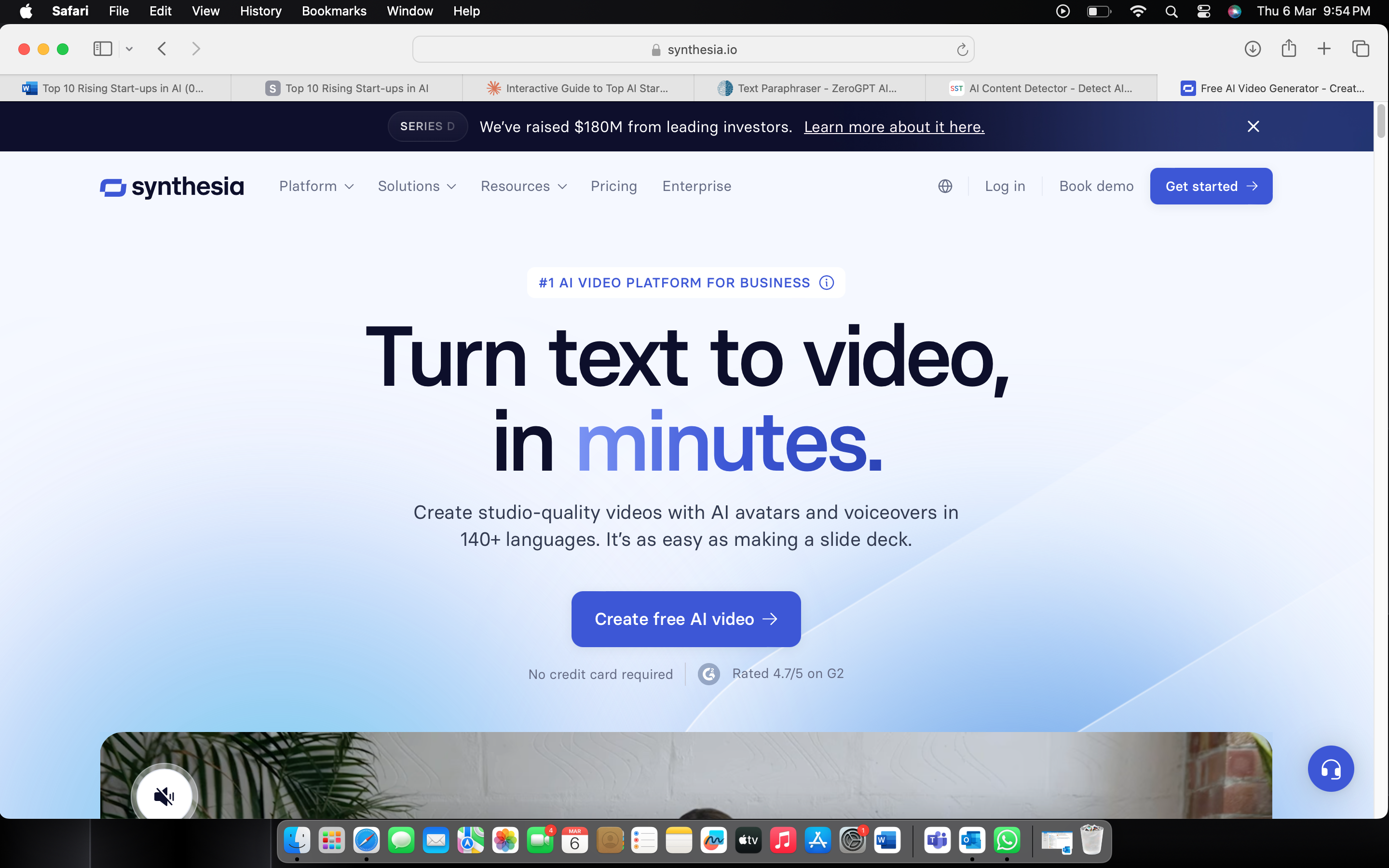
Task: Click the date and time in menu bar
Action: click(1313, 11)
